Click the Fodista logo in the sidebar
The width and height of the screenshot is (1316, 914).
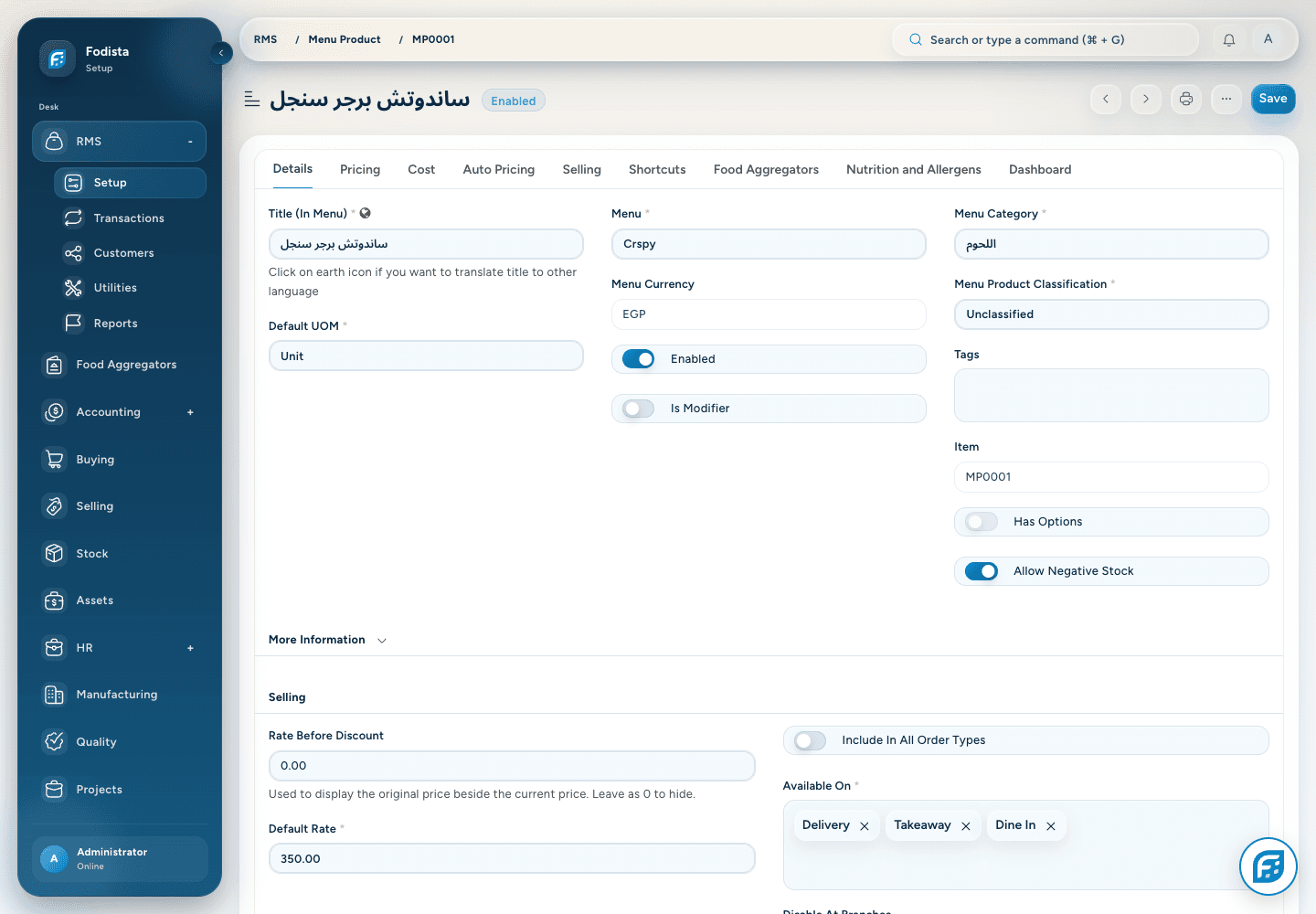(x=57, y=58)
